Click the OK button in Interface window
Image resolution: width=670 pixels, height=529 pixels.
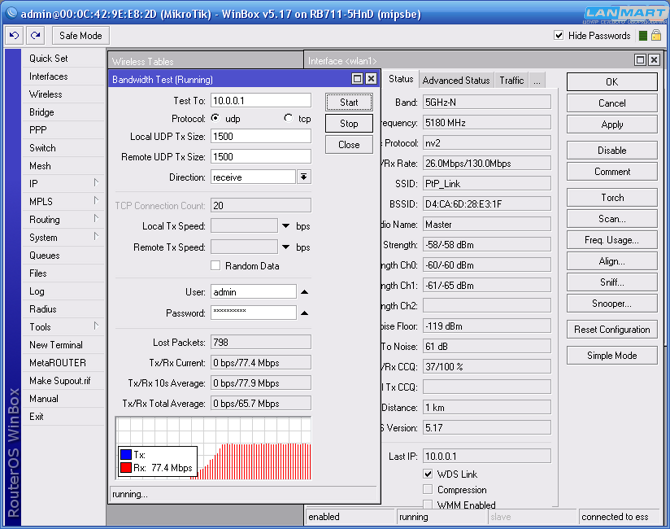click(612, 82)
